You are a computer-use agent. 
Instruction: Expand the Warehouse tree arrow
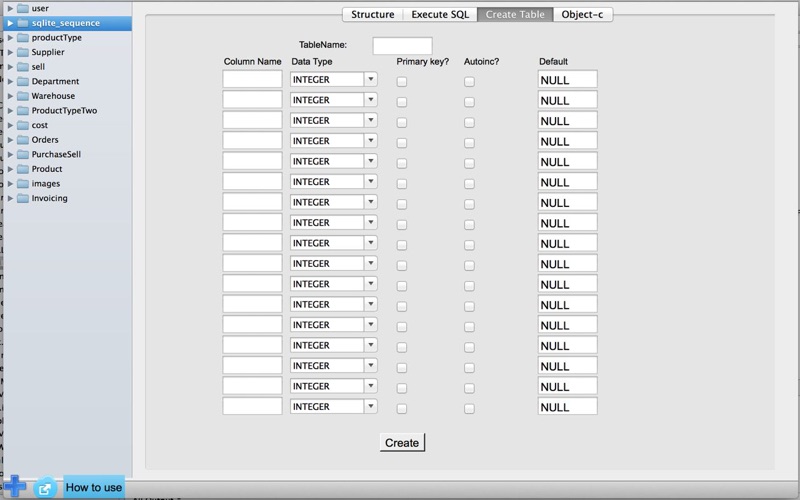coord(10,96)
